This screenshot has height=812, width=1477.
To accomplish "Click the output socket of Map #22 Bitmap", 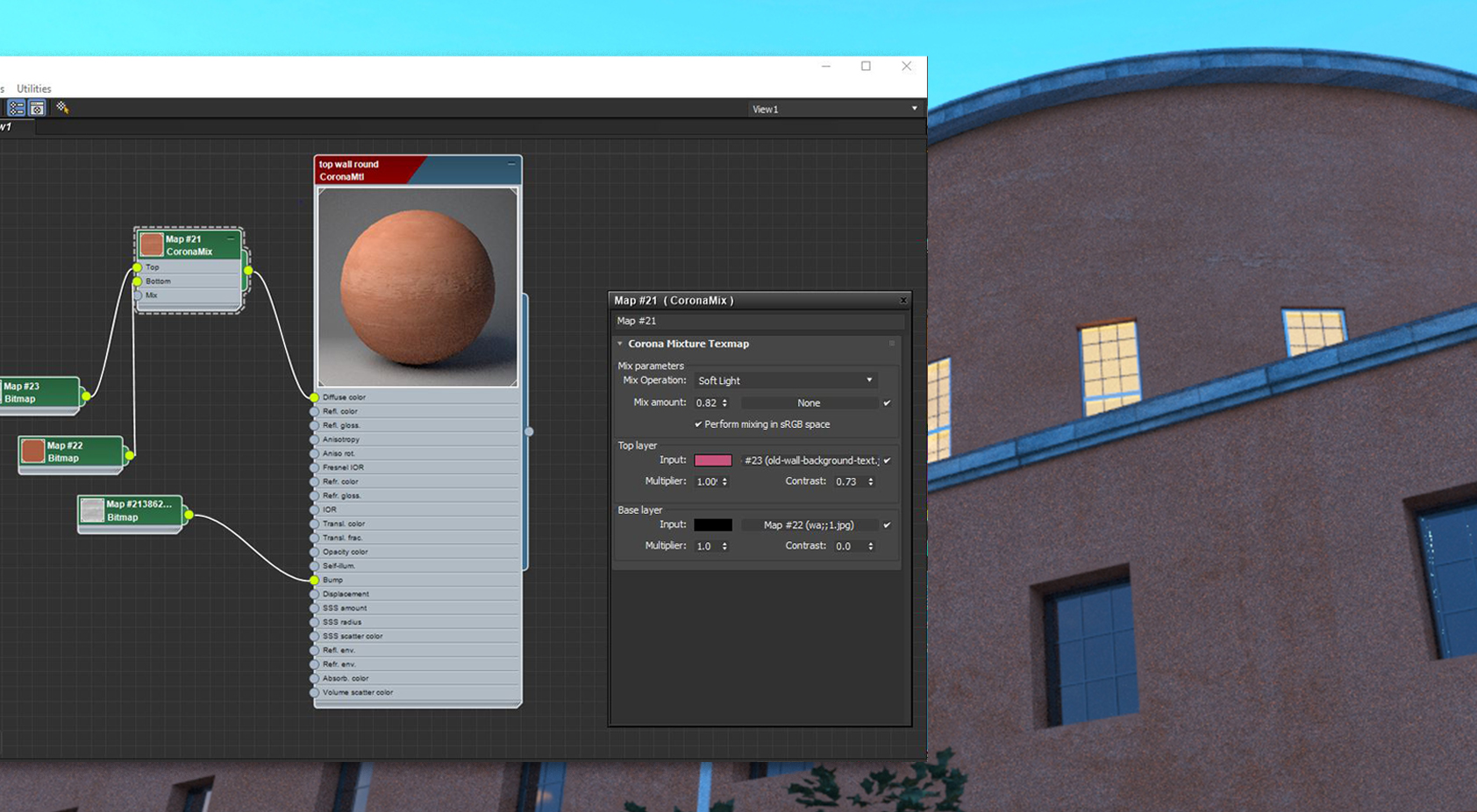I will pos(129,455).
